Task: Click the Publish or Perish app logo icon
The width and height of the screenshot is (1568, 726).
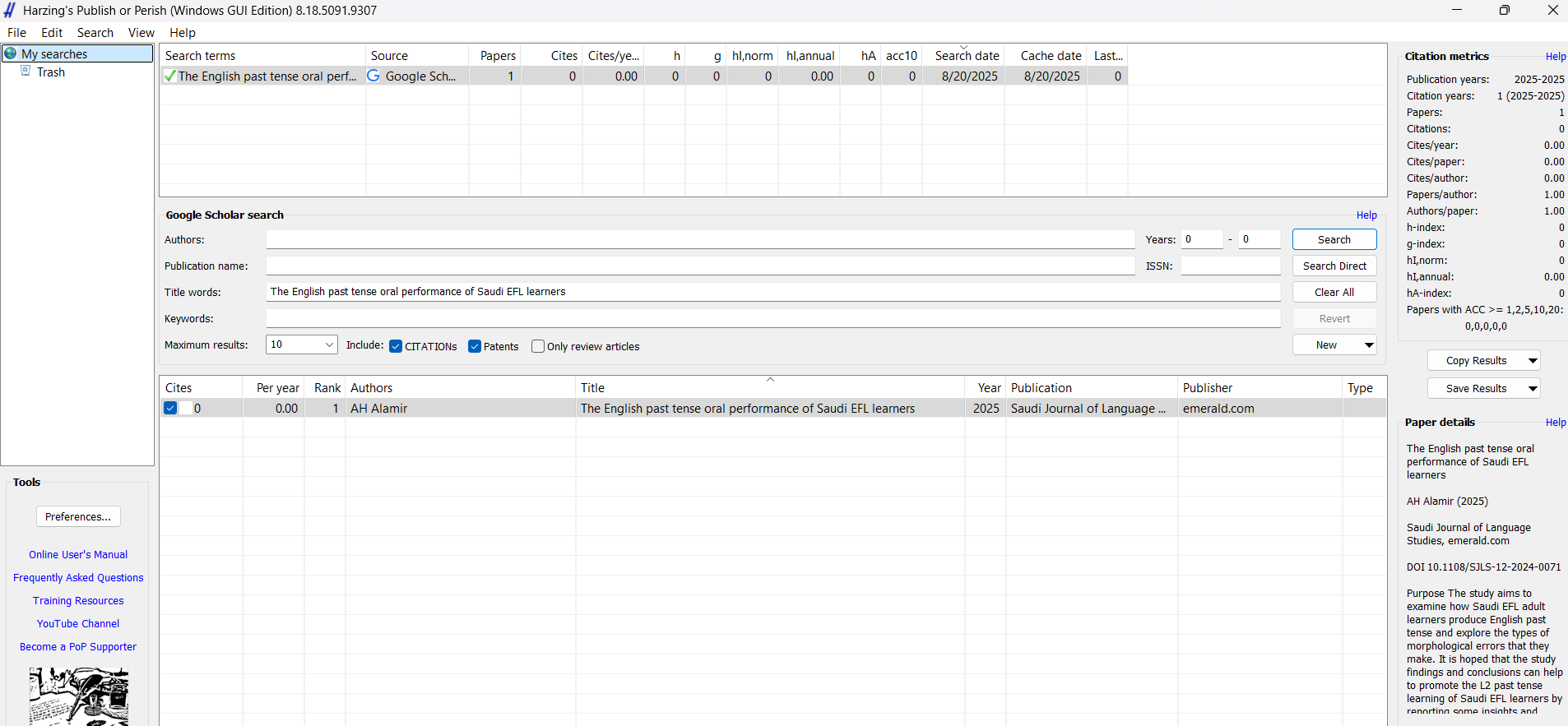Action: (10, 10)
